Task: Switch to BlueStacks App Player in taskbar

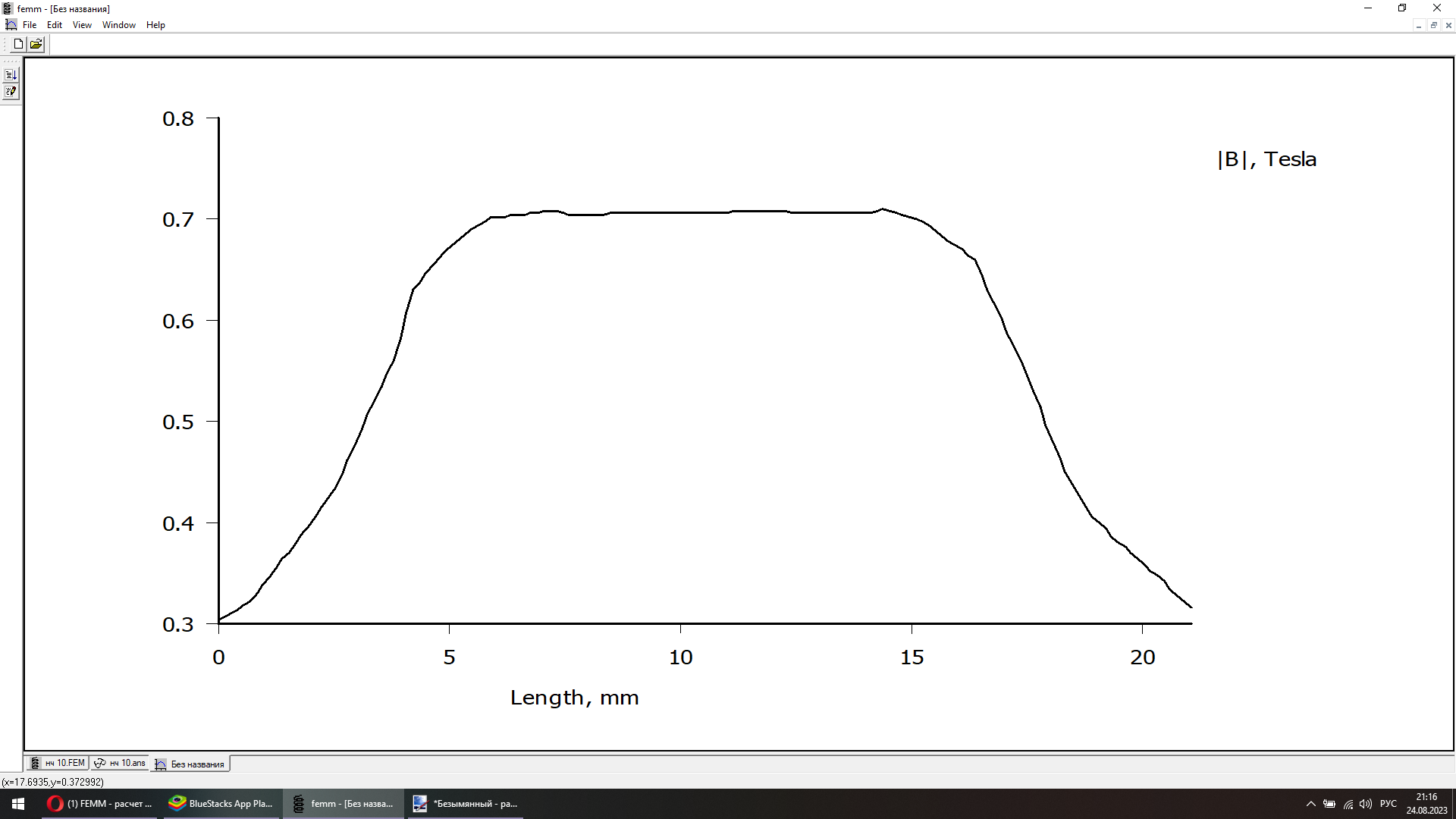Action: coord(221,804)
